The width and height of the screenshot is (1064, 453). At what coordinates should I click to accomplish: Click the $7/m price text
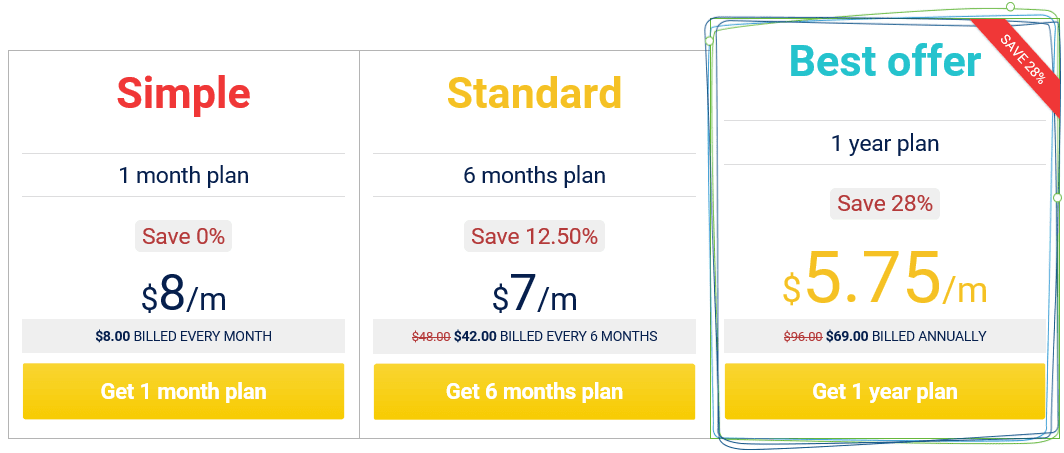[534, 294]
